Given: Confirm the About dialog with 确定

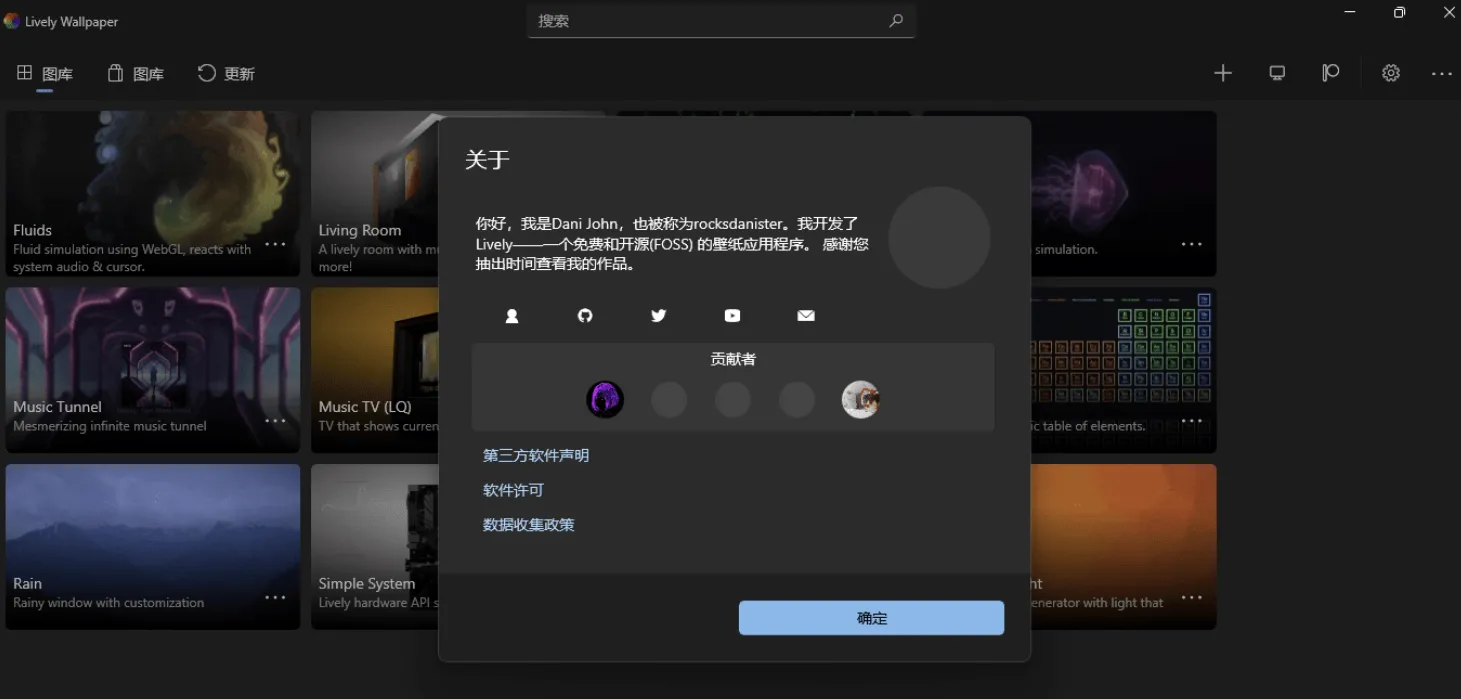Looking at the screenshot, I should tap(871, 617).
